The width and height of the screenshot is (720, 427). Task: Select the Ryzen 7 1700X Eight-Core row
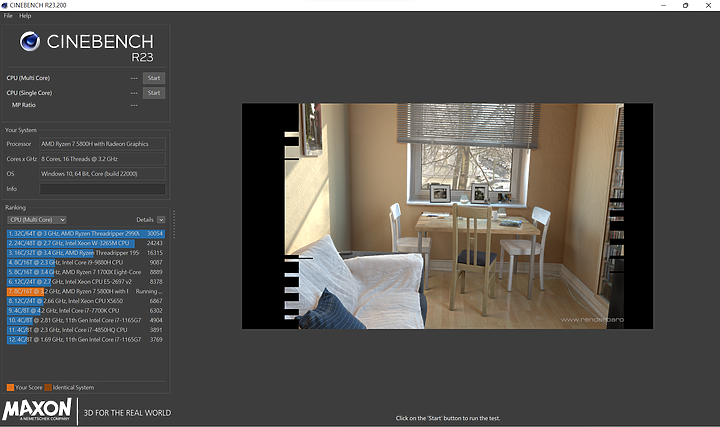coord(85,272)
